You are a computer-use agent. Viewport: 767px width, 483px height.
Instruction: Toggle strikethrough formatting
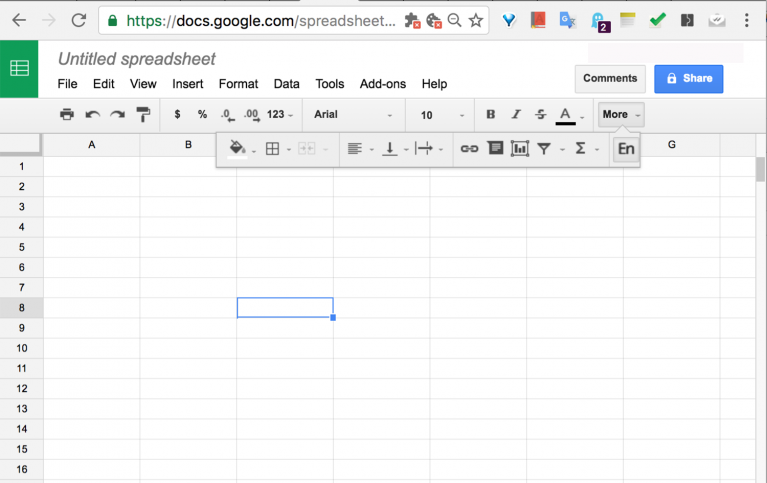541,115
